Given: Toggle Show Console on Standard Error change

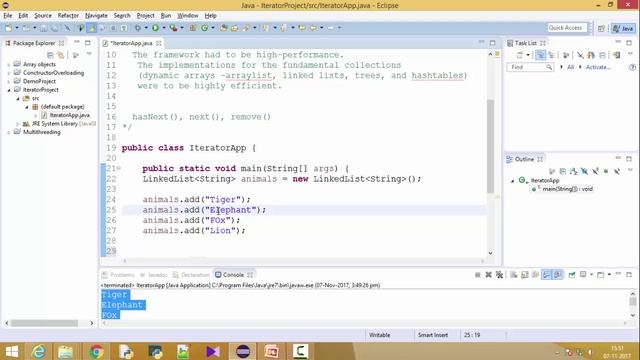Looking at the screenshot, I should pos(557,275).
